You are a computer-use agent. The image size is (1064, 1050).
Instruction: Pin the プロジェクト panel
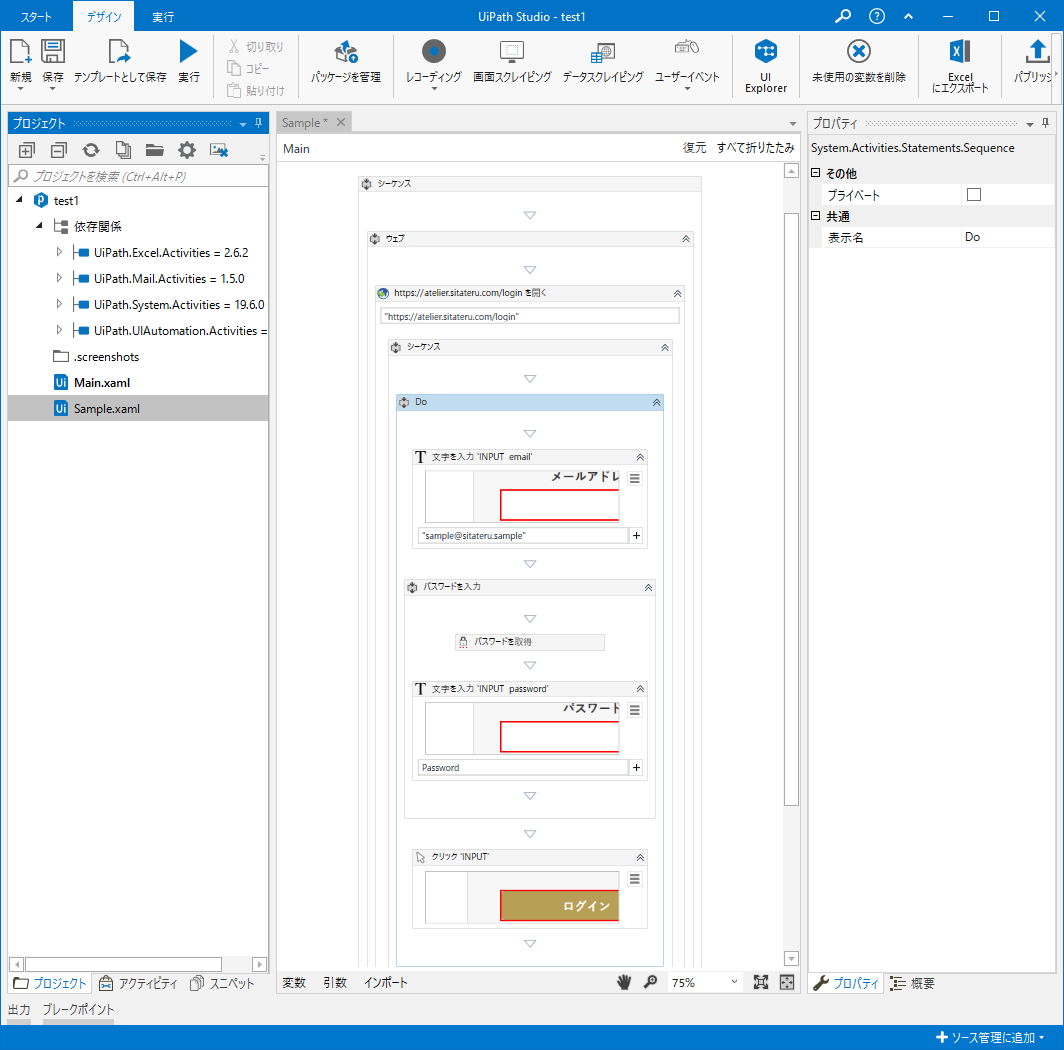coord(259,123)
